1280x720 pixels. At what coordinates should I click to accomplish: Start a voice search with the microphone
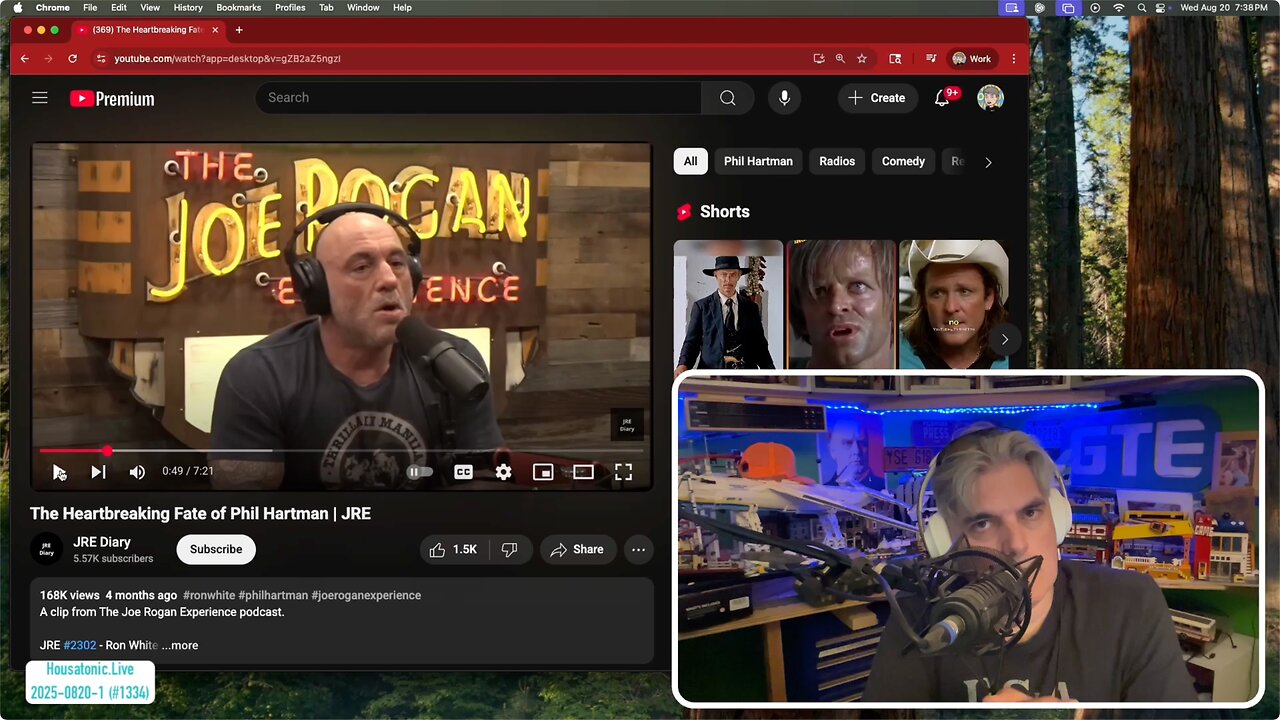click(x=784, y=98)
